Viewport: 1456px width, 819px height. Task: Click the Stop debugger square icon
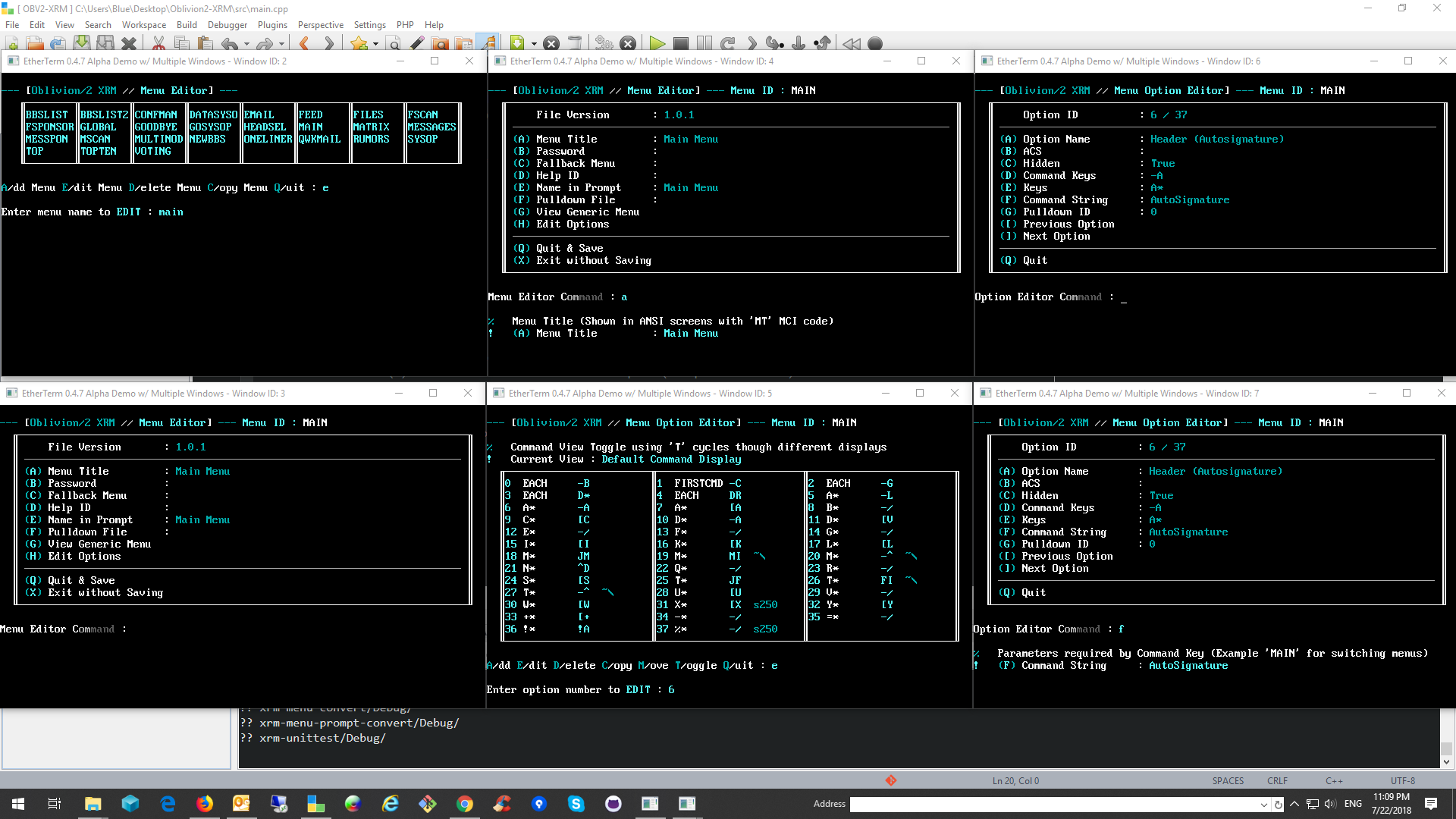coord(681,43)
